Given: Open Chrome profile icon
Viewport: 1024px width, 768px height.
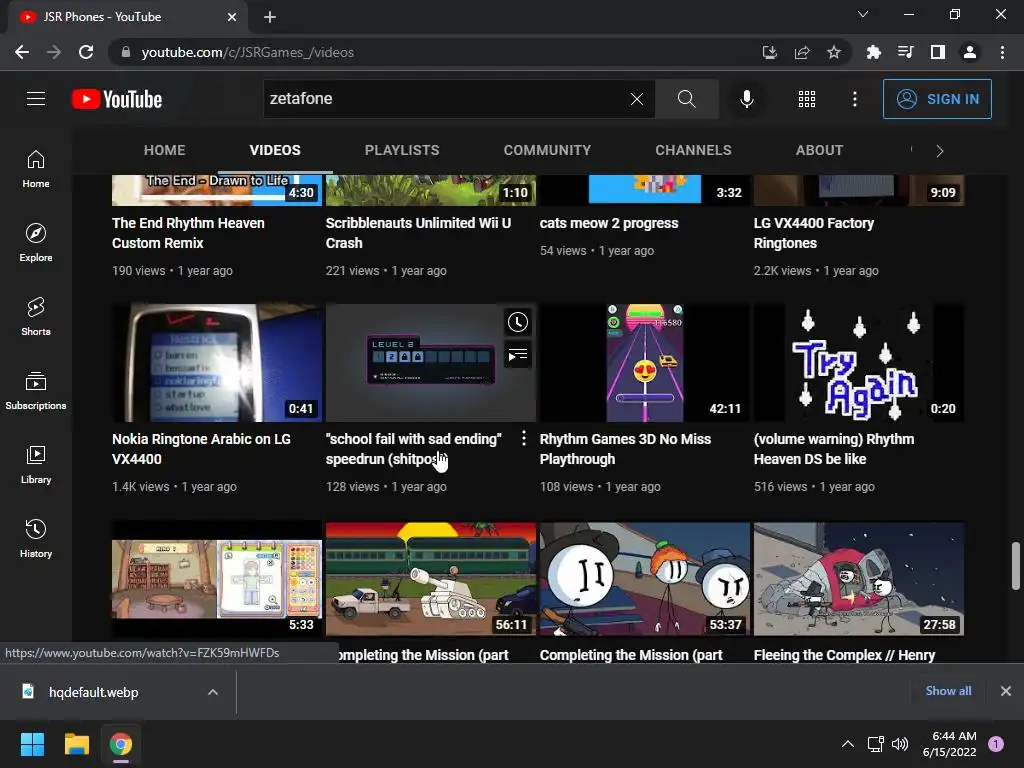Looking at the screenshot, I should click(970, 52).
